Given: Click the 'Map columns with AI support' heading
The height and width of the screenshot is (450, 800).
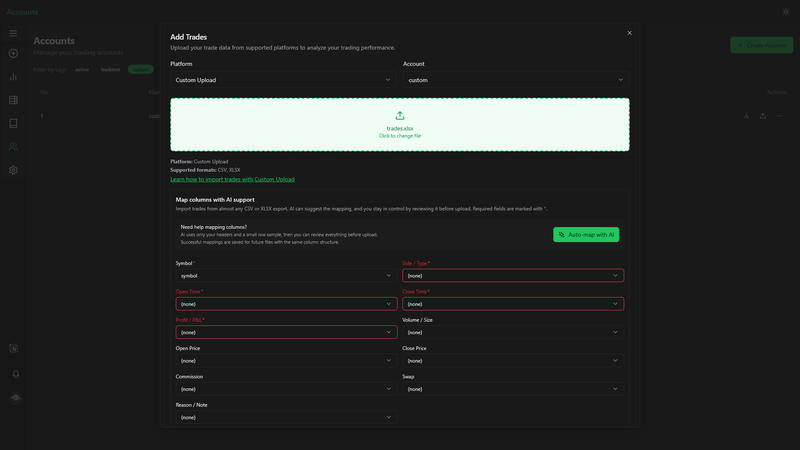Looking at the screenshot, I should coord(215,199).
